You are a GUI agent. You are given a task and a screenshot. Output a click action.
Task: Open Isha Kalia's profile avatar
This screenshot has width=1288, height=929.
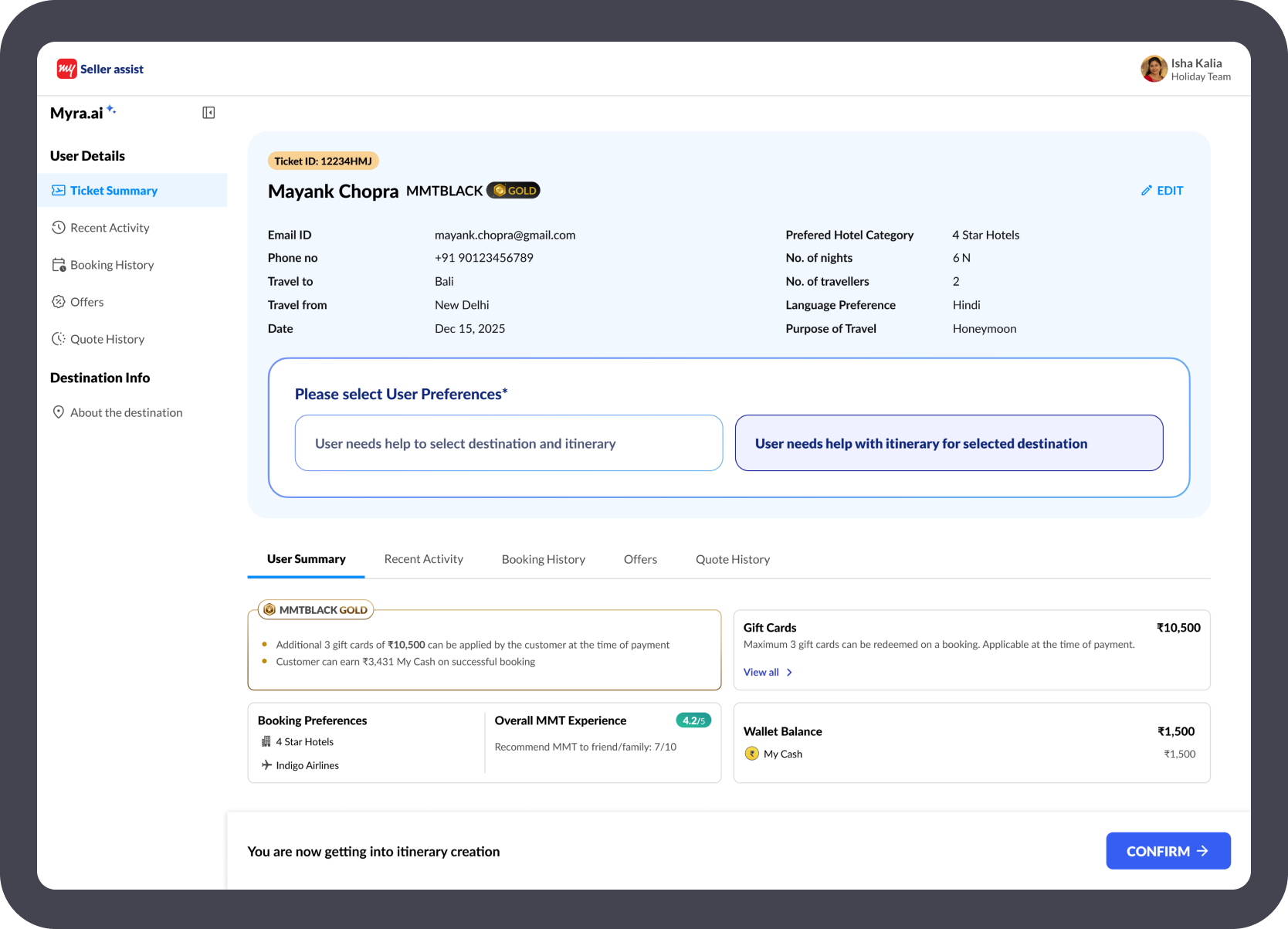1154,69
